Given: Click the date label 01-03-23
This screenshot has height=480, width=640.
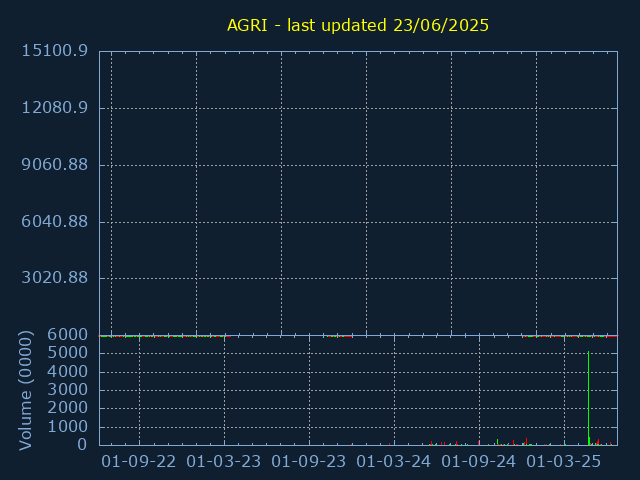Looking at the screenshot, I should pos(224,462).
